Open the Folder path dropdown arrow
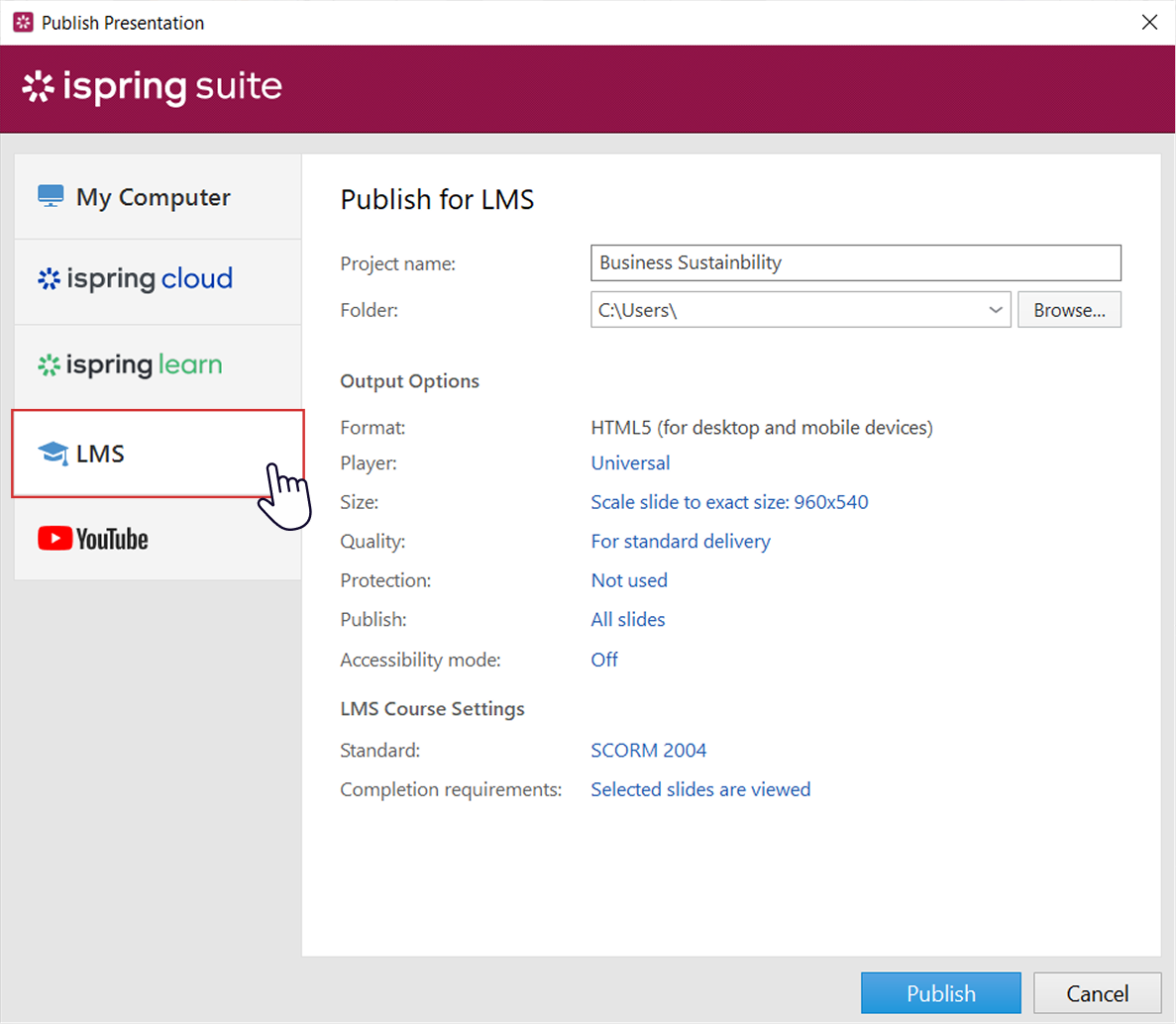Image resolution: width=1176 pixels, height=1024 pixels. pyautogui.click(x=996, y=309)
